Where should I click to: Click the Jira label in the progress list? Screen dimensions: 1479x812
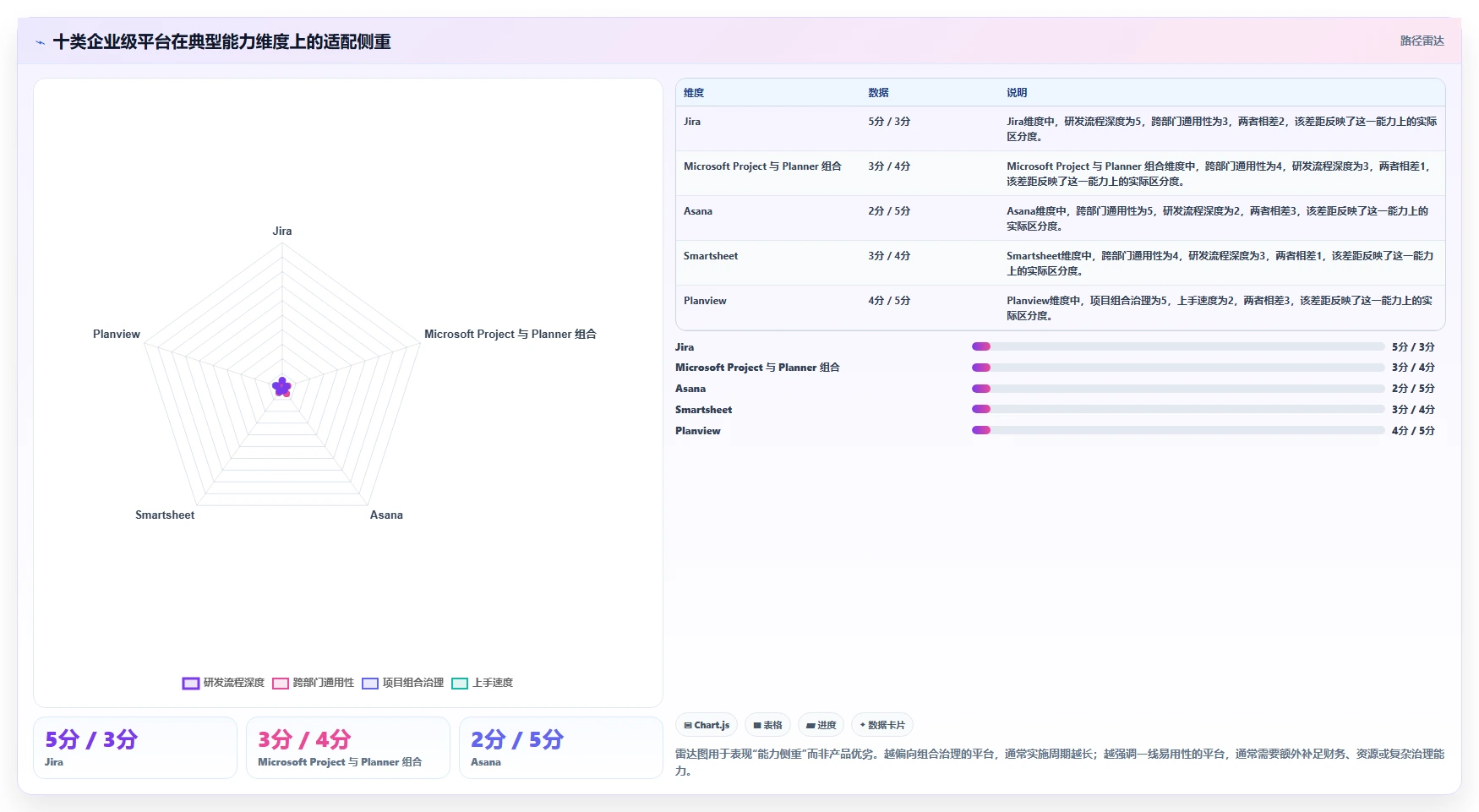[x=685, y=347]
